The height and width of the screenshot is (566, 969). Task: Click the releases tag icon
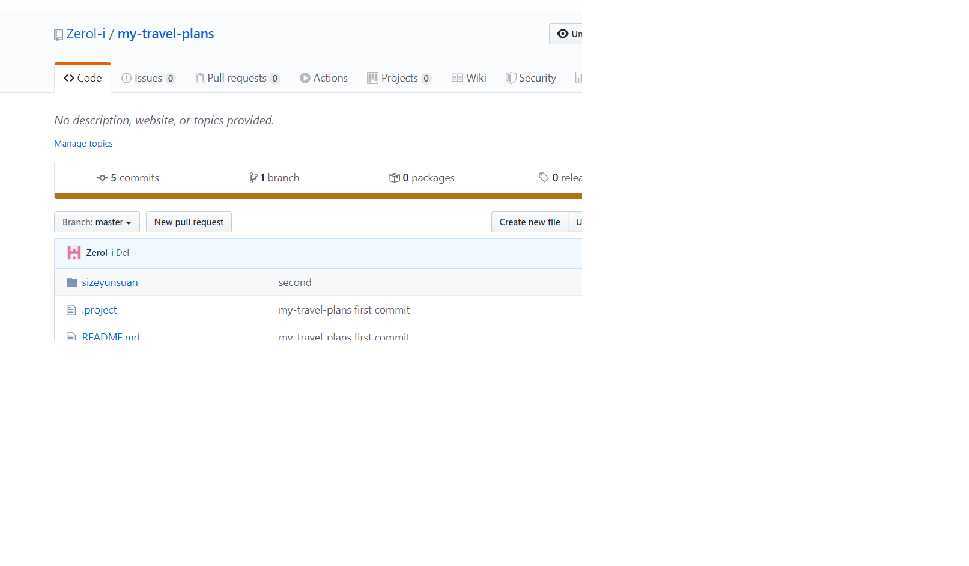click(543, 177)
